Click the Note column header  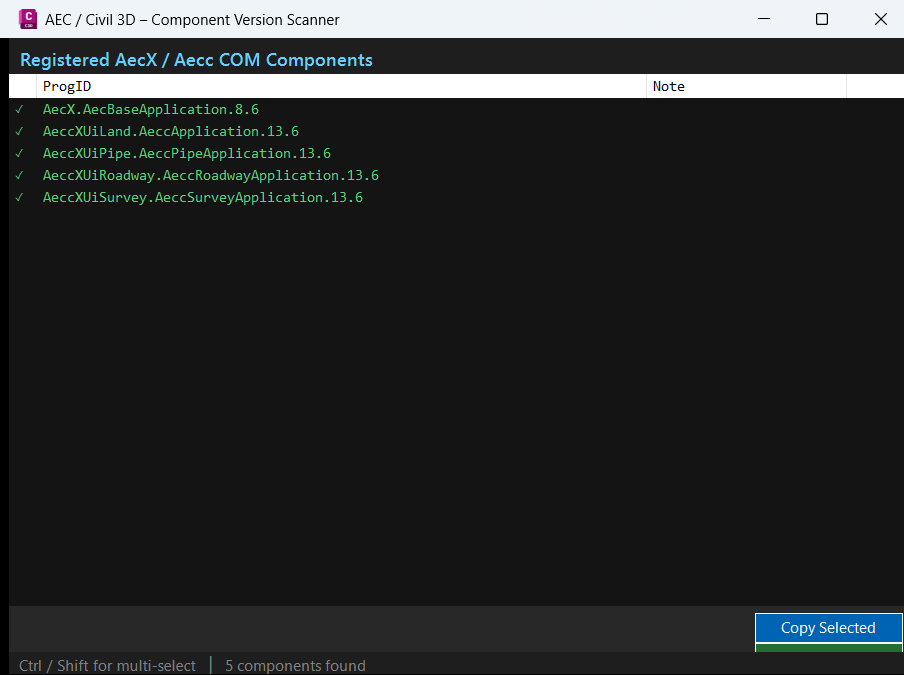pos(746,86)
